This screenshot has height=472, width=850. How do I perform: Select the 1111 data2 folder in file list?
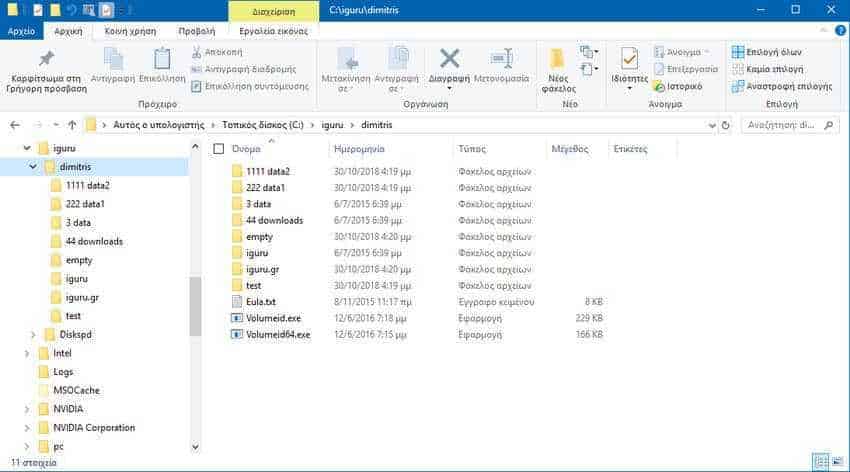268,172
